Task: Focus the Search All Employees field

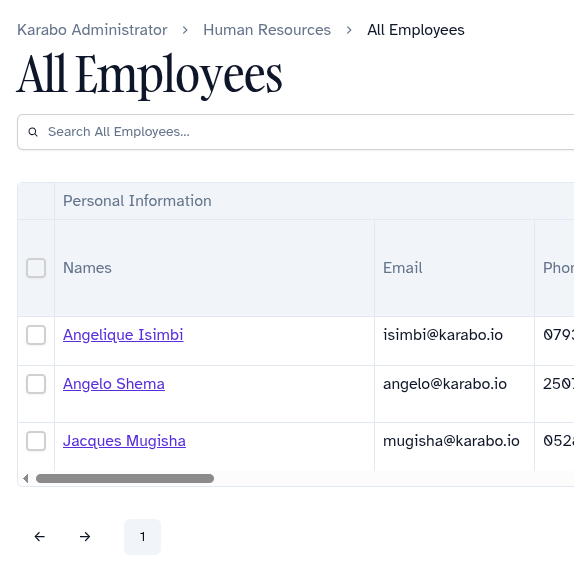Action: click(295, 132)
